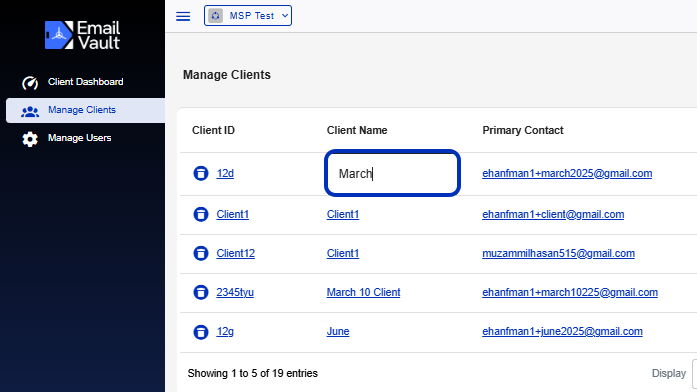Open the MSP Test dropdown
Image resolution: width=697 pixels, height=392 pixels.
point(248,16)
